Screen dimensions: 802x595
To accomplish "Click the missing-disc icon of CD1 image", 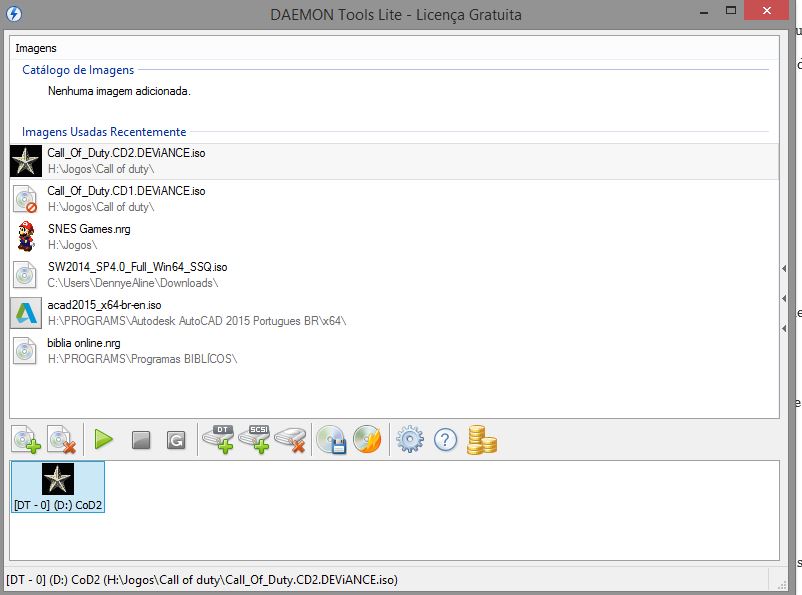I will coord(25,199).
